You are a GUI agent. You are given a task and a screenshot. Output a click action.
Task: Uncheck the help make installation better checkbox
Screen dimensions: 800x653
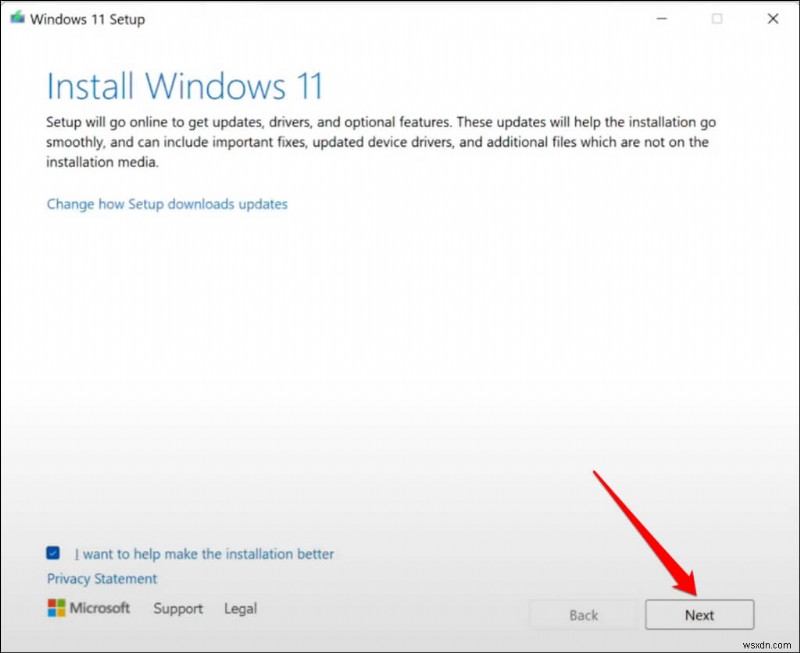[x=53, y=553]
